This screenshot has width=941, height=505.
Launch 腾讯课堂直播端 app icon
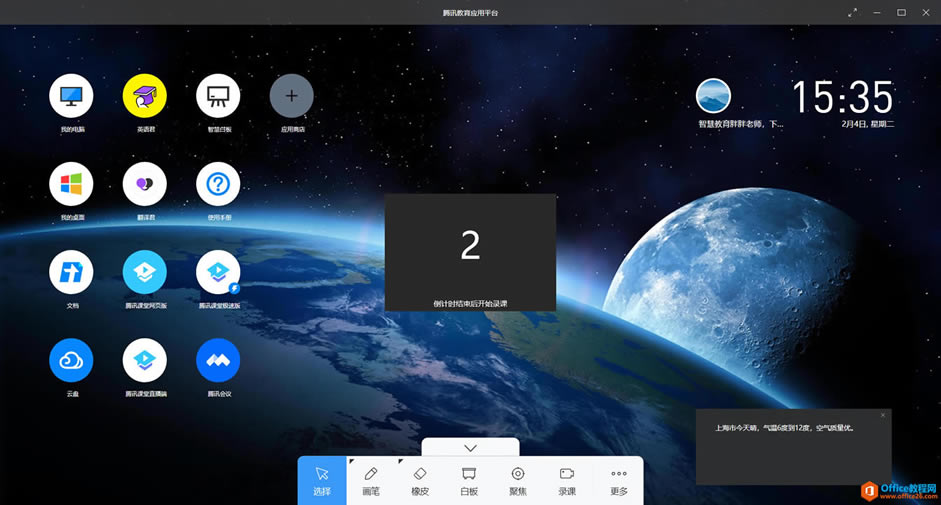[145, 360]
